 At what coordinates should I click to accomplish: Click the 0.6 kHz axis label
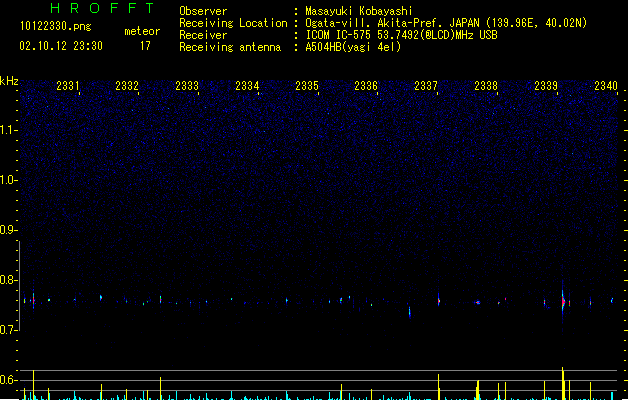point(8,380)
